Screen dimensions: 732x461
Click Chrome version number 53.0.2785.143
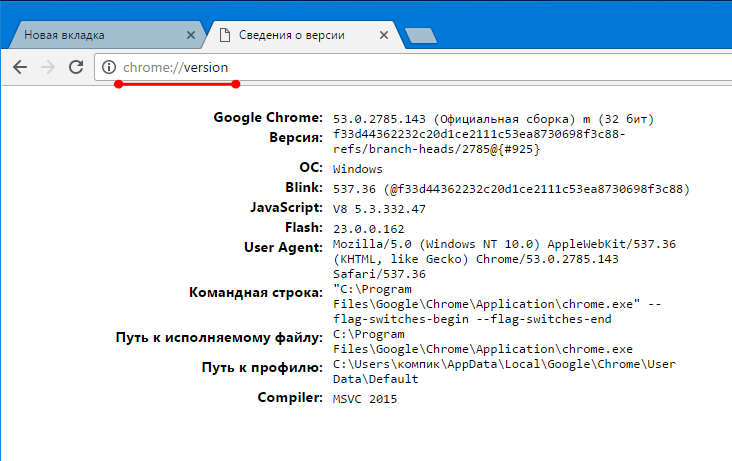[379, 119]
